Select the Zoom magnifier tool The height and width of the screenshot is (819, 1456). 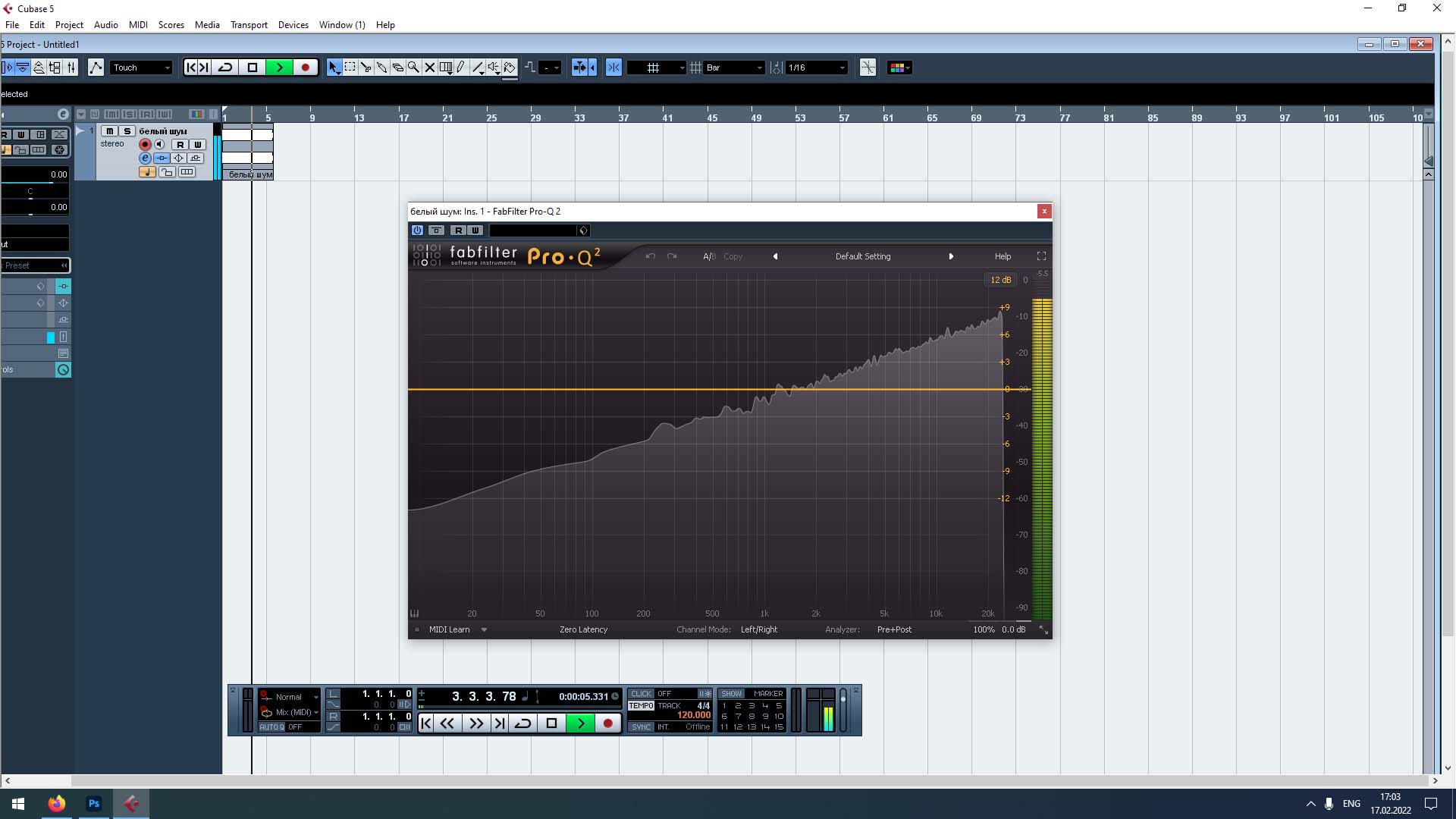[413, 67]
